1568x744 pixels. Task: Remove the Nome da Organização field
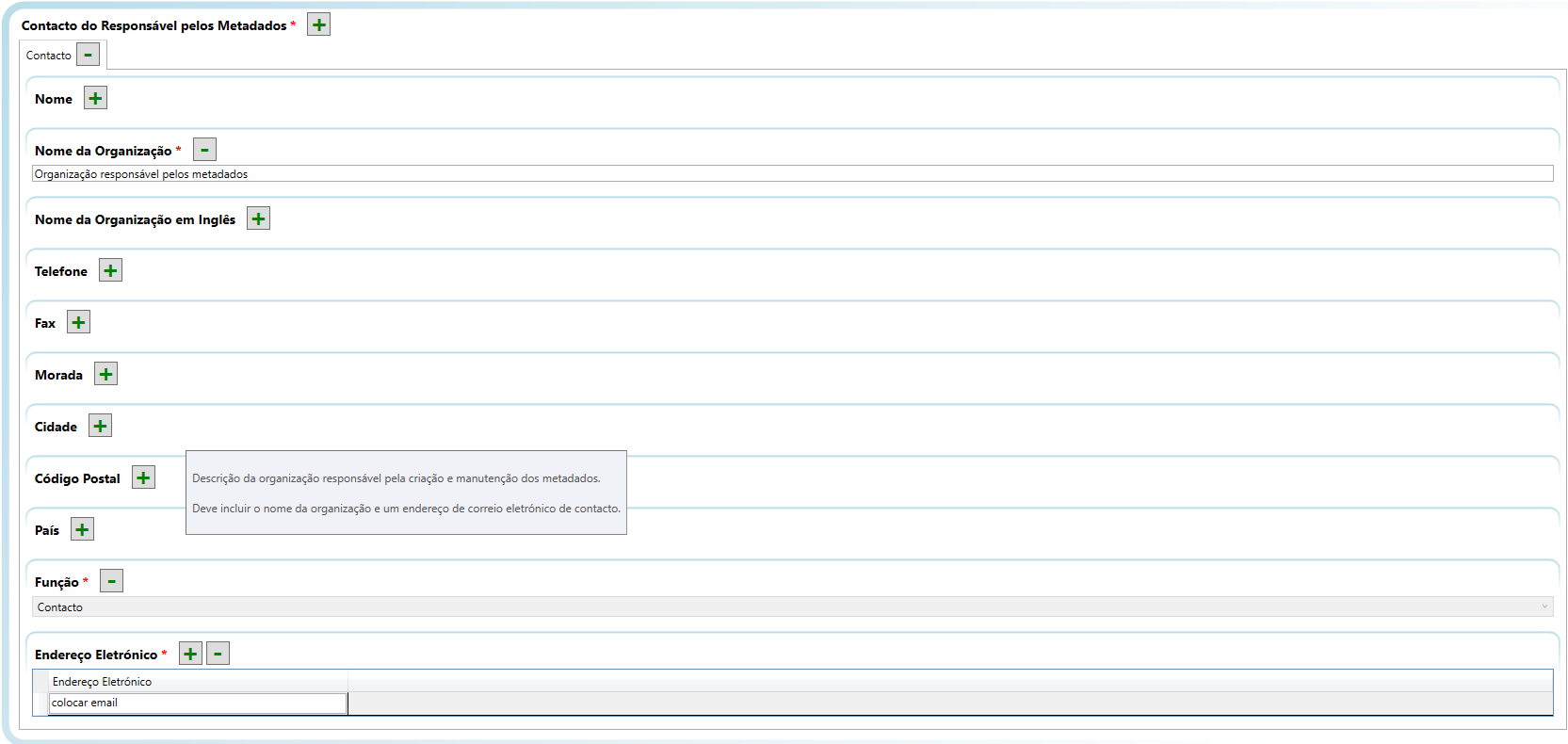pos(204,150)
